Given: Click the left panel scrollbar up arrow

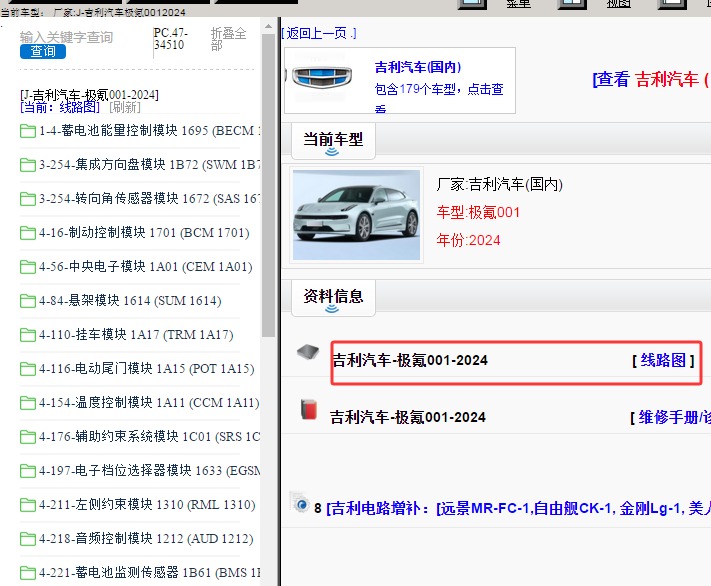Looking at the screenshot, I should click(x=268, y=26).
